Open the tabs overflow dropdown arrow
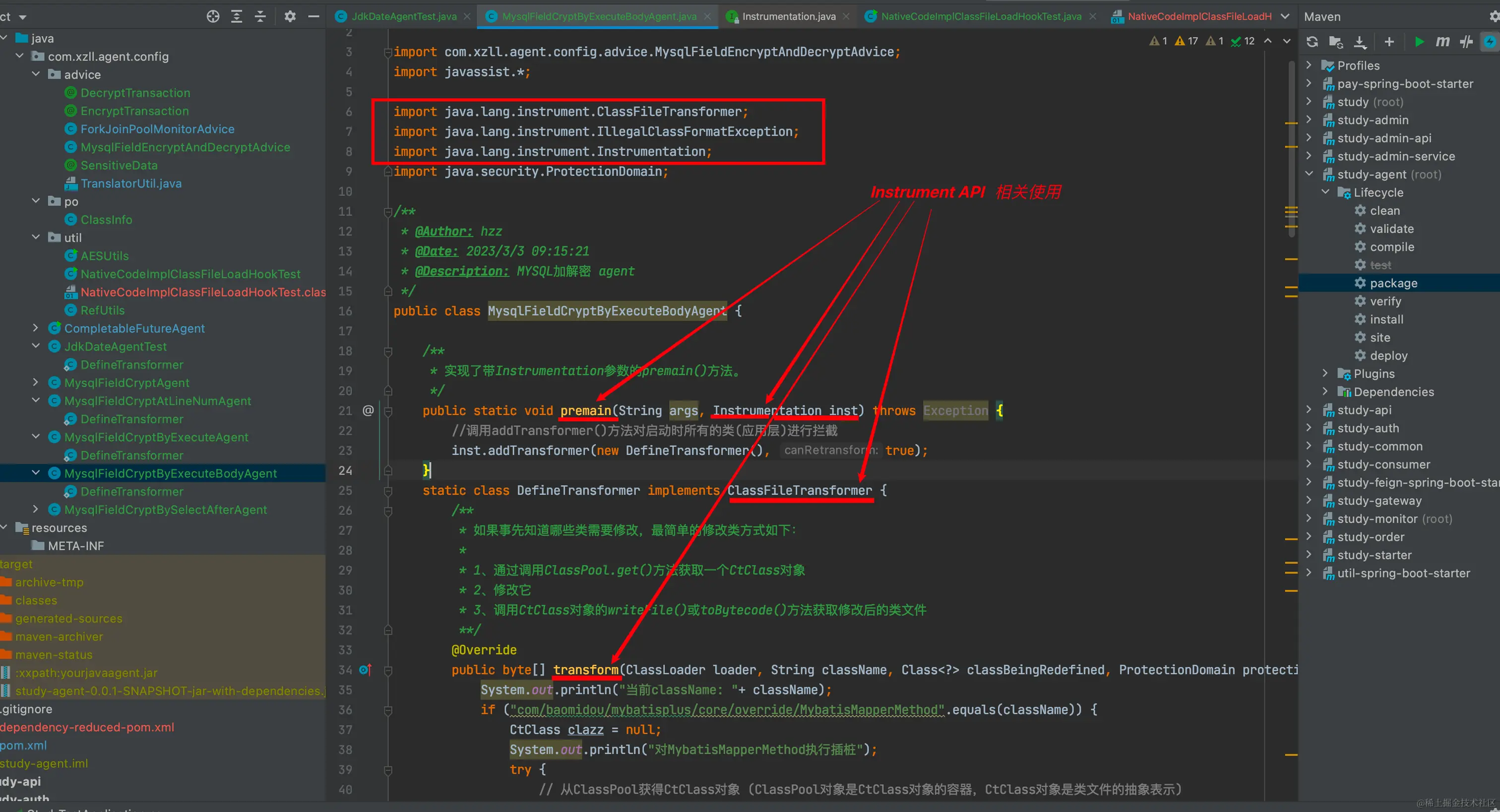Image resolution: width=1500 pixels, height=812 pixels. click(1285, 16)
